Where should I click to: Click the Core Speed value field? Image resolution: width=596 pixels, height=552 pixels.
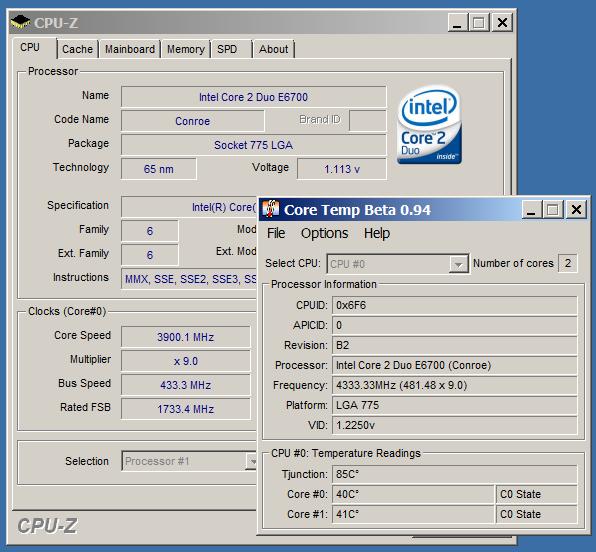pyautogui.click(x=185, y=336)
